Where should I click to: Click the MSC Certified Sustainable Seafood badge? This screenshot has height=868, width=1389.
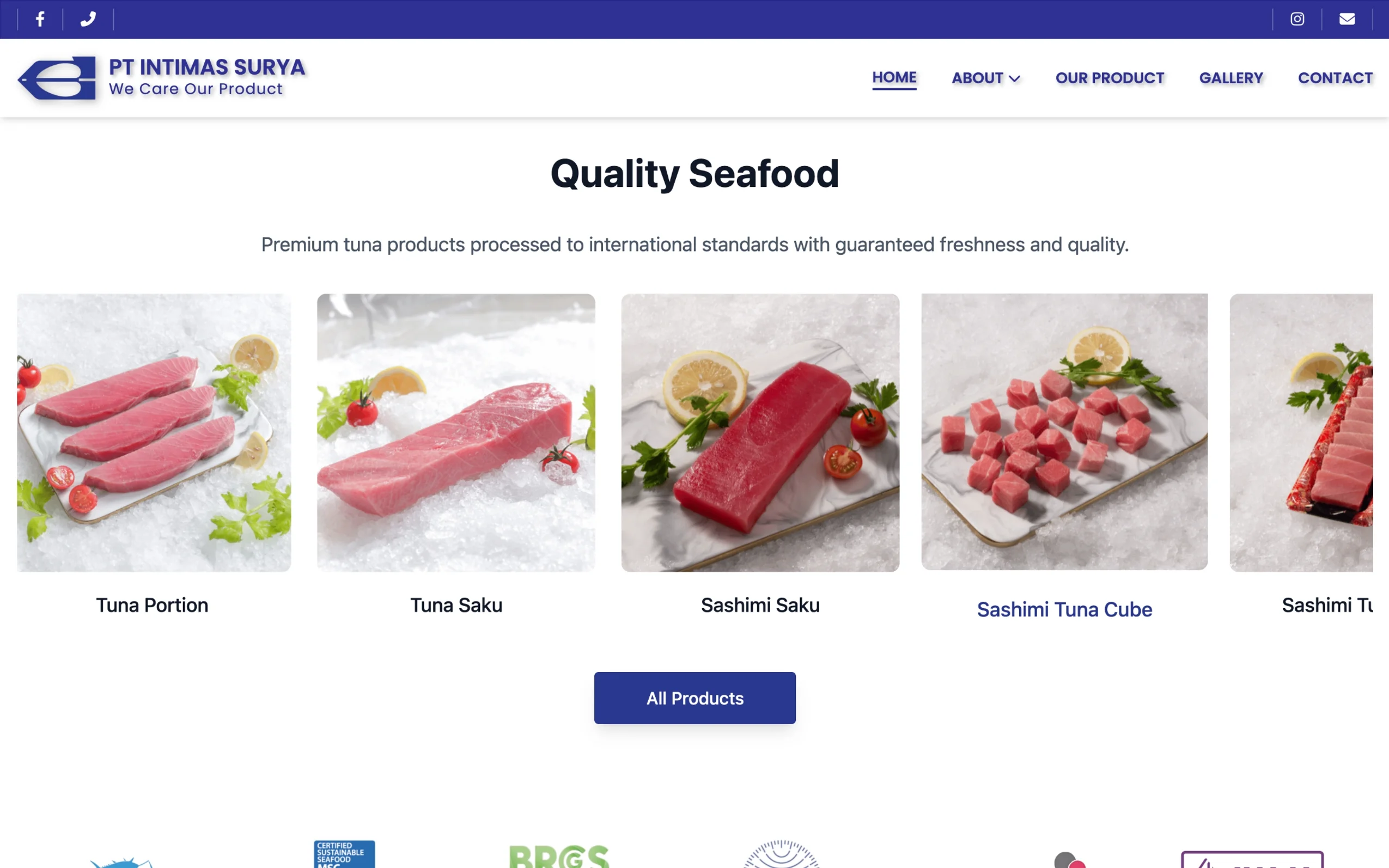pos(344,854)
